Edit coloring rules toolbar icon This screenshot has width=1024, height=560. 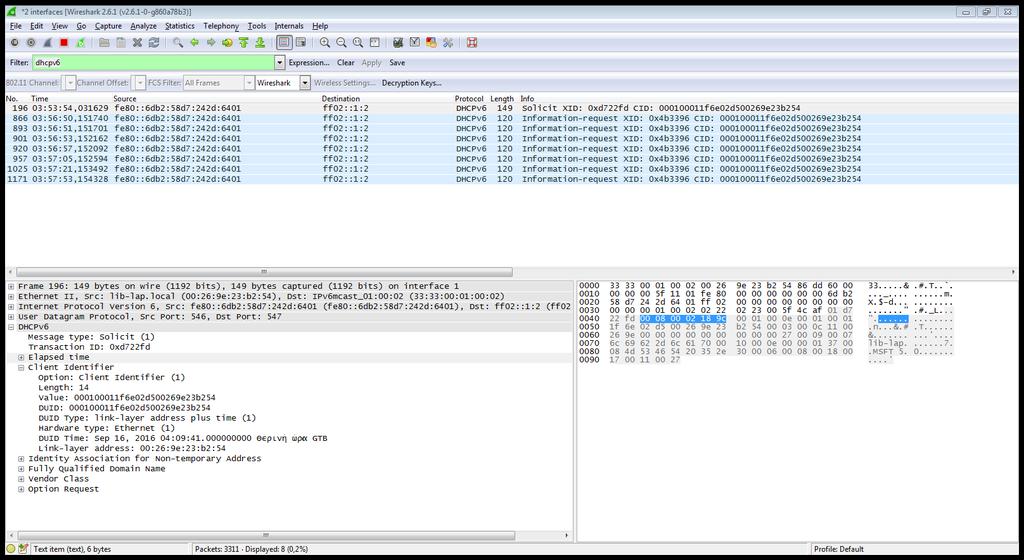pos(431,42)
